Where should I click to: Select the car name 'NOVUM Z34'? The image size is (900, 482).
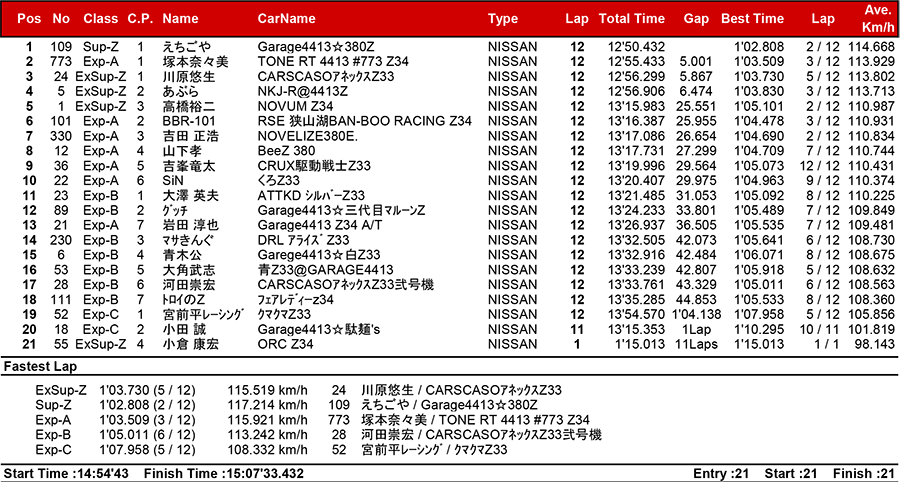(x=295, y=107)
